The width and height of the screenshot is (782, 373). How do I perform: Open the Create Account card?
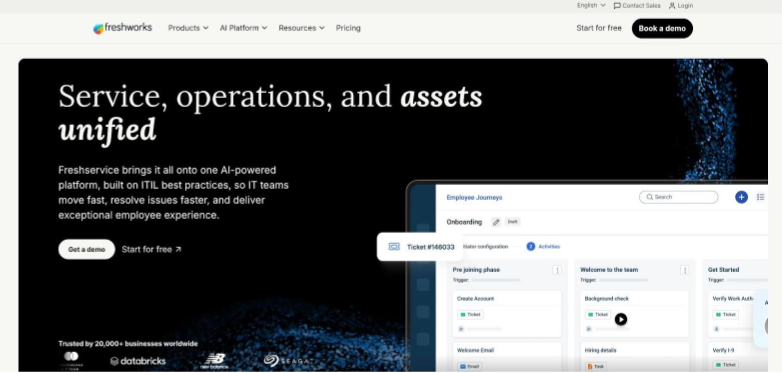[507, 314]
